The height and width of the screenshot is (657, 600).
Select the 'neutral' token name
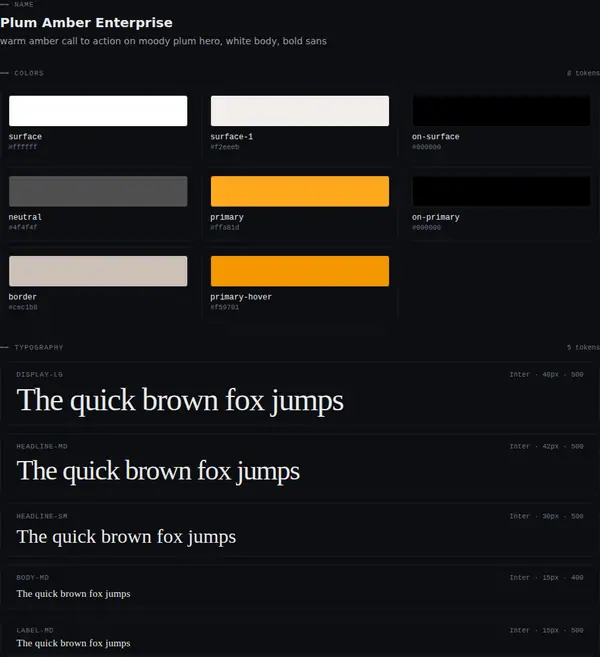[x=25, y=217]
